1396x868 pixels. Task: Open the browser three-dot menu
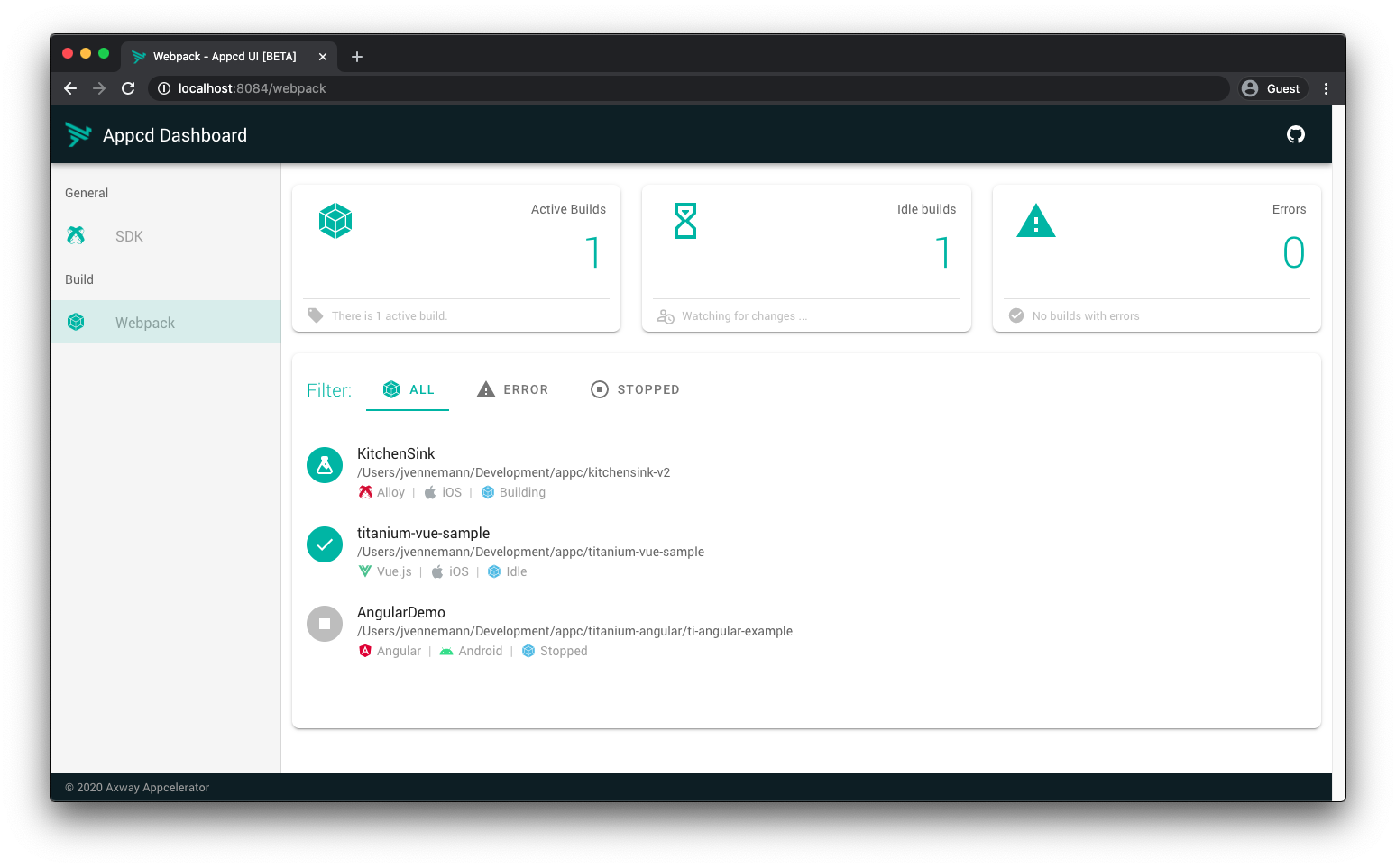(1326, 88)
